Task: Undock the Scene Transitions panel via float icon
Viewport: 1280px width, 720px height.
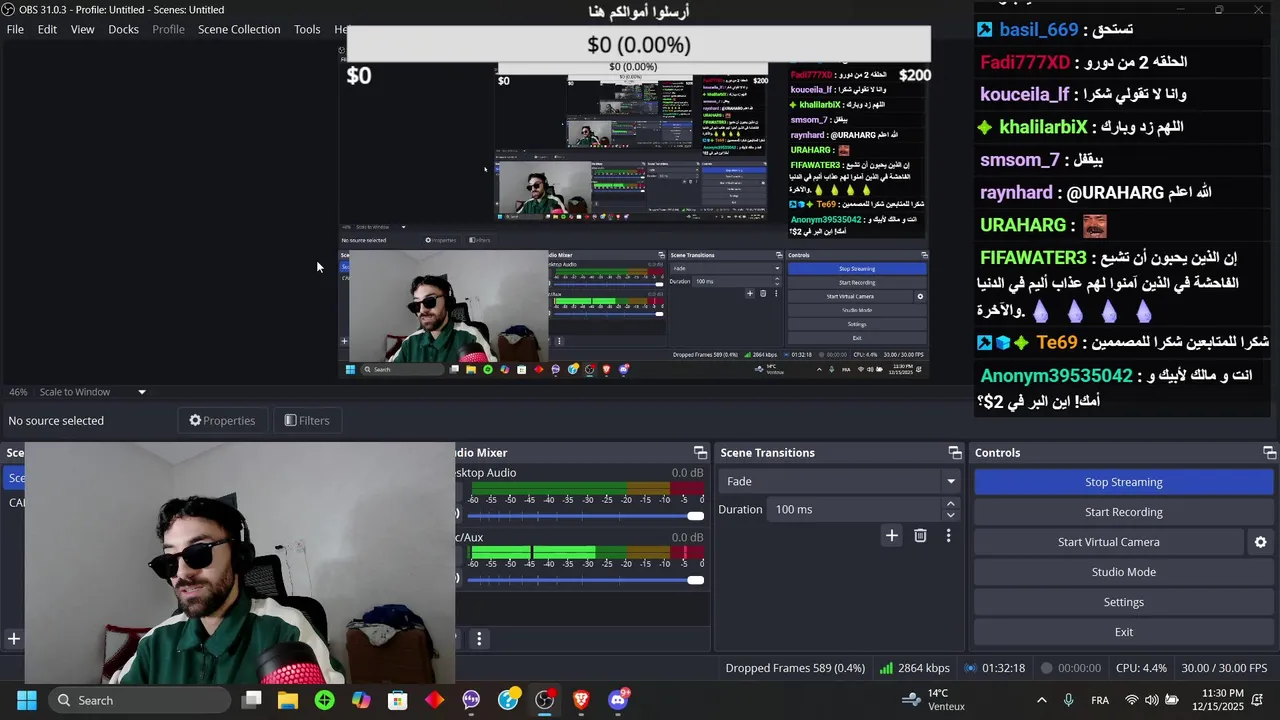Action: (x=955, y=453)
